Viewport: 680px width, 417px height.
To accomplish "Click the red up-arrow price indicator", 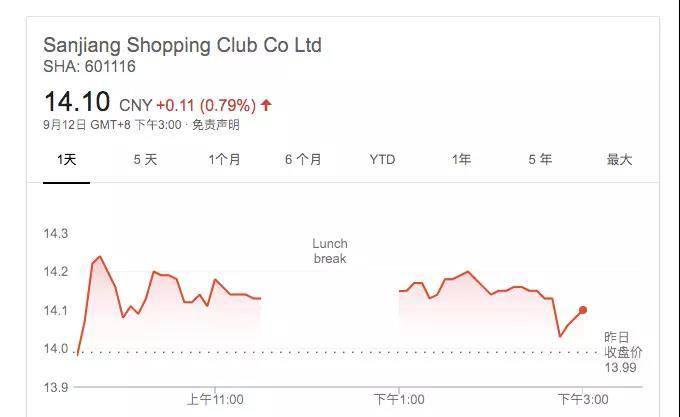I will [266, 105].
